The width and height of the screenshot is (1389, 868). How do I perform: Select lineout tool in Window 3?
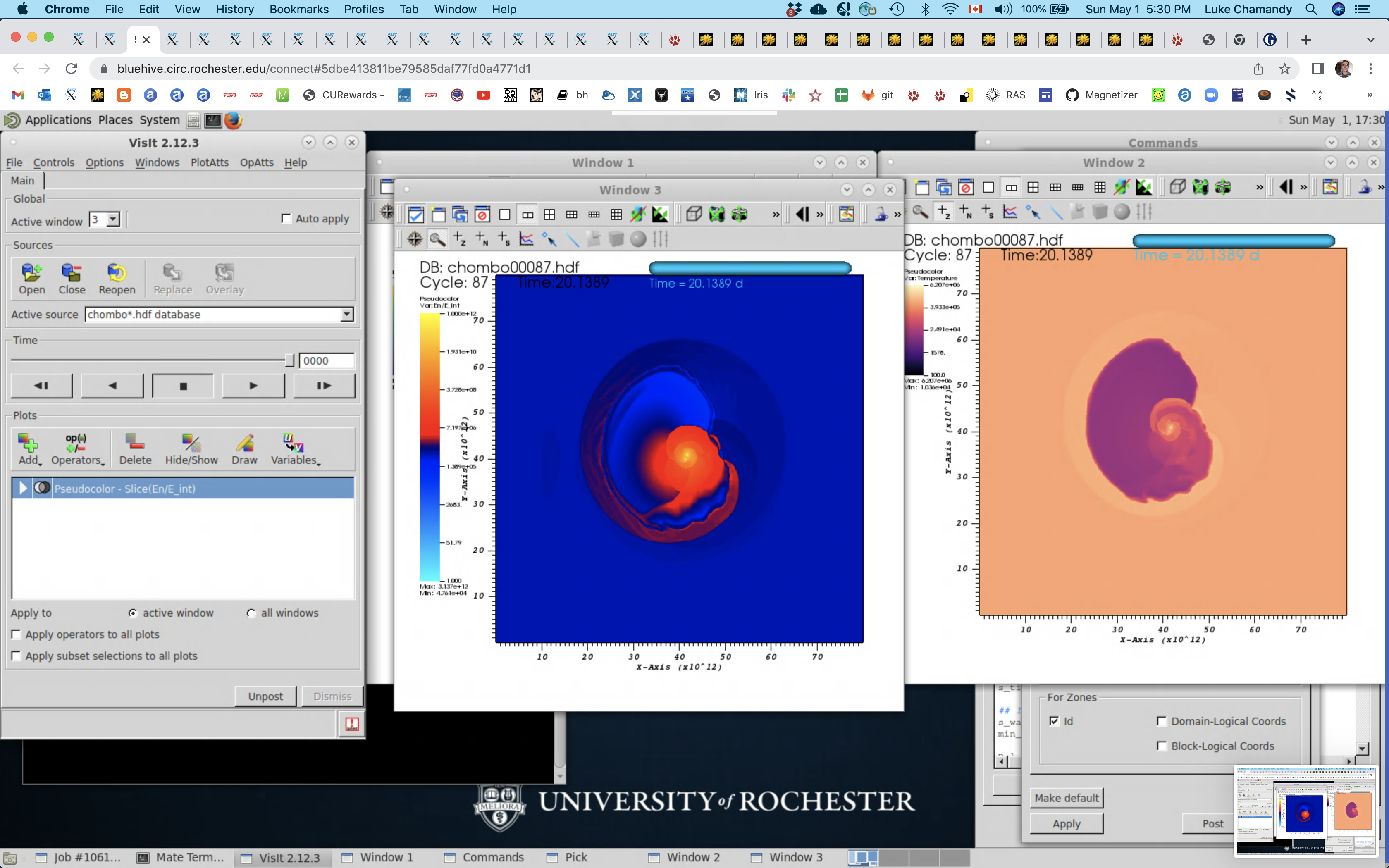click(526, 239)
